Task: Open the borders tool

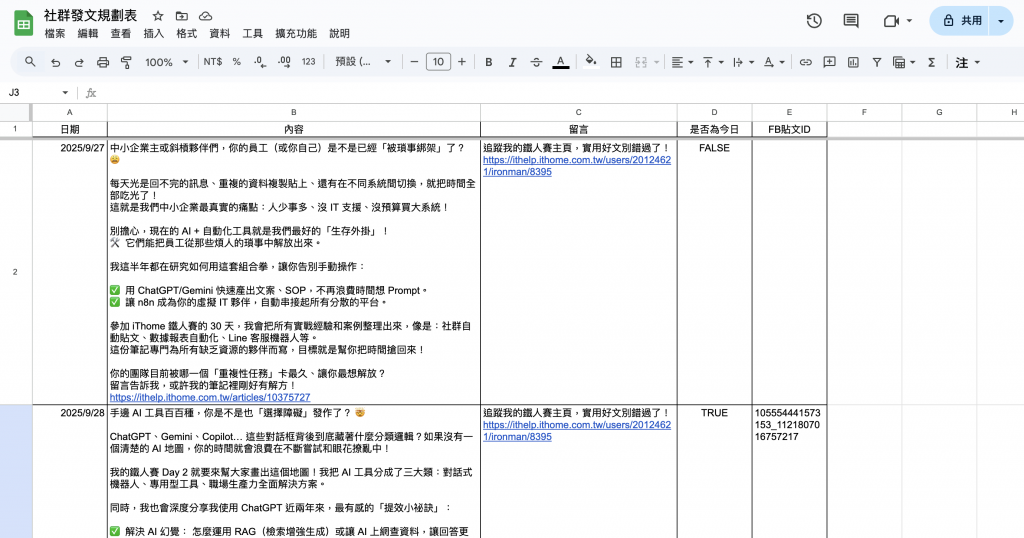Action: tap(616, 62)
